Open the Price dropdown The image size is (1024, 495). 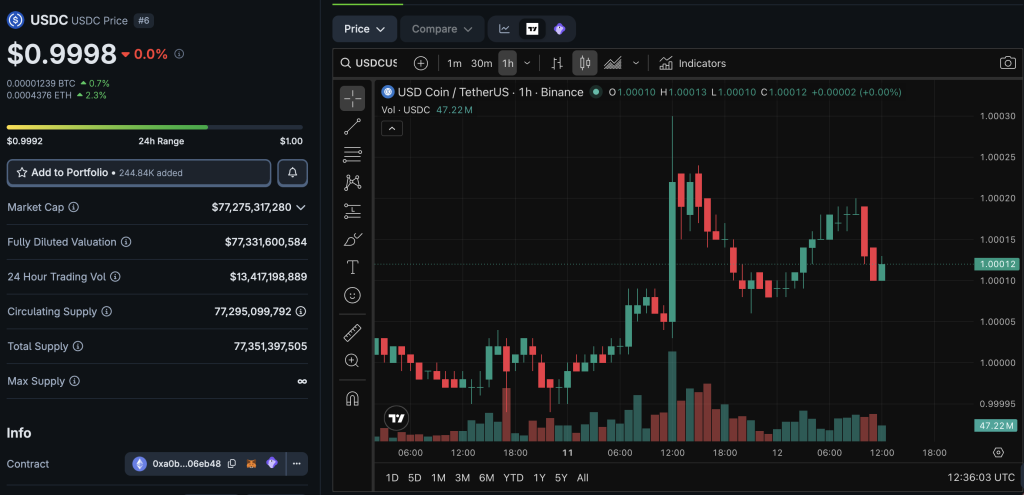tap(364, 29)
